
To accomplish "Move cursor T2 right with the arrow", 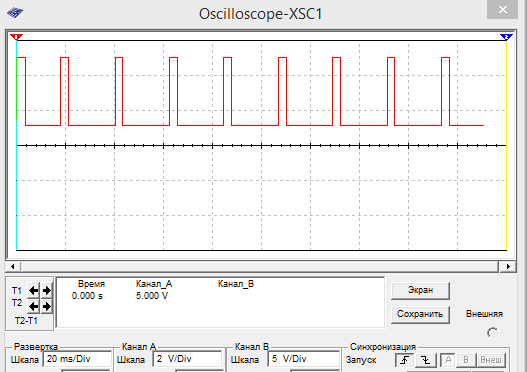I will tap(47, 306).
